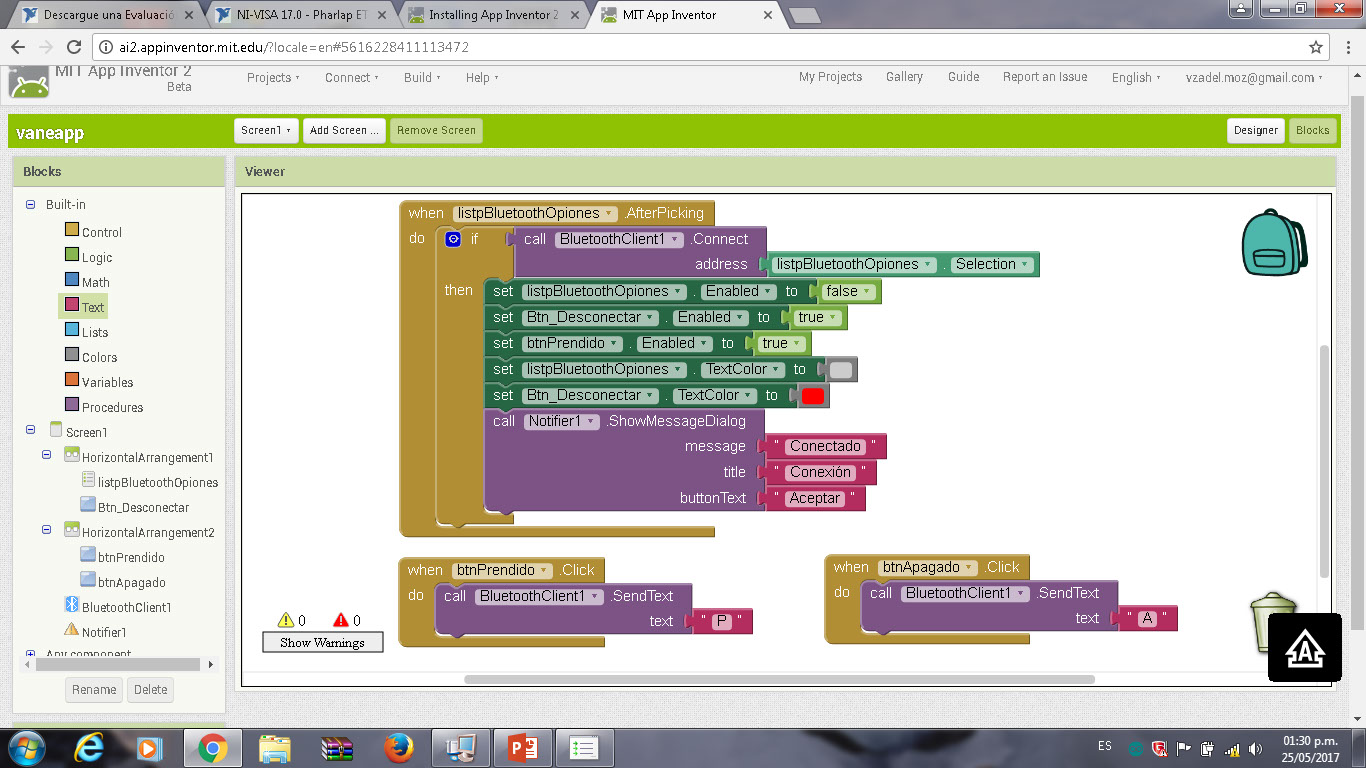The height and width of the screenshot is (768, 1366).
Task: Switch to the Installing App Inventor tab
Action: [492, 15]
